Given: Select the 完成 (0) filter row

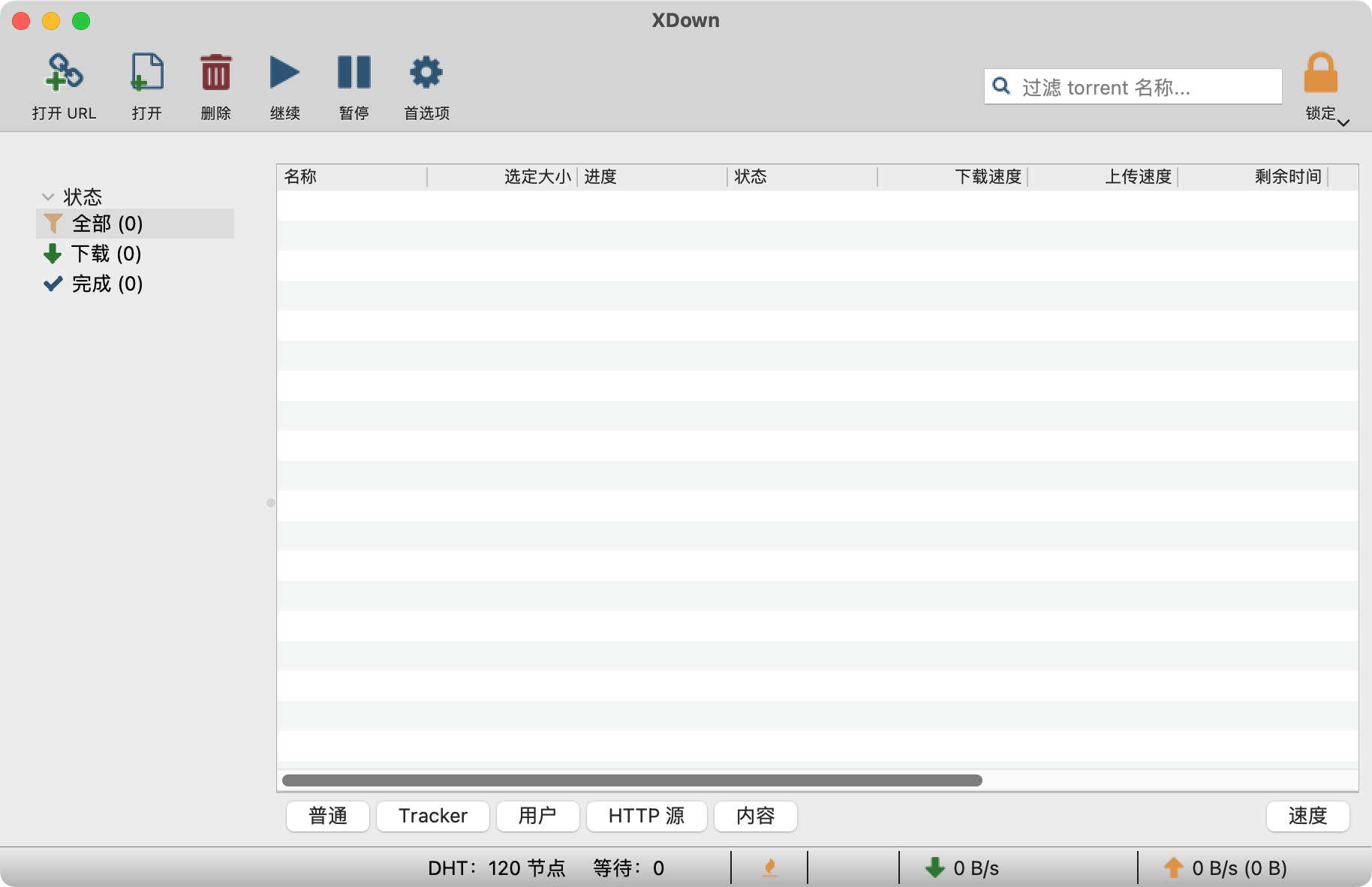Looking at the screenshot, I should 135,284.
